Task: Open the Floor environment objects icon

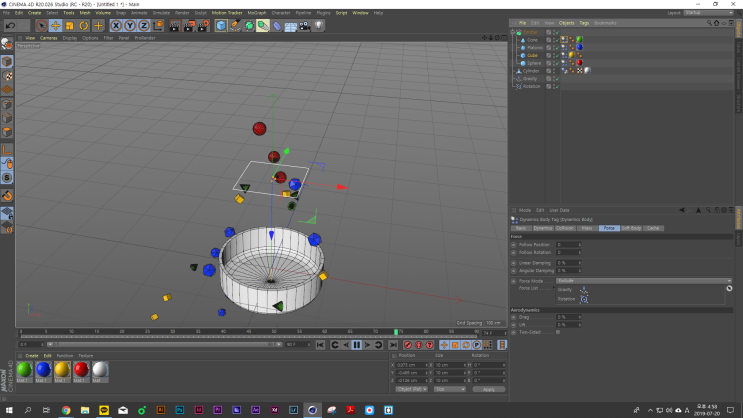Action: tap(290, 26)
